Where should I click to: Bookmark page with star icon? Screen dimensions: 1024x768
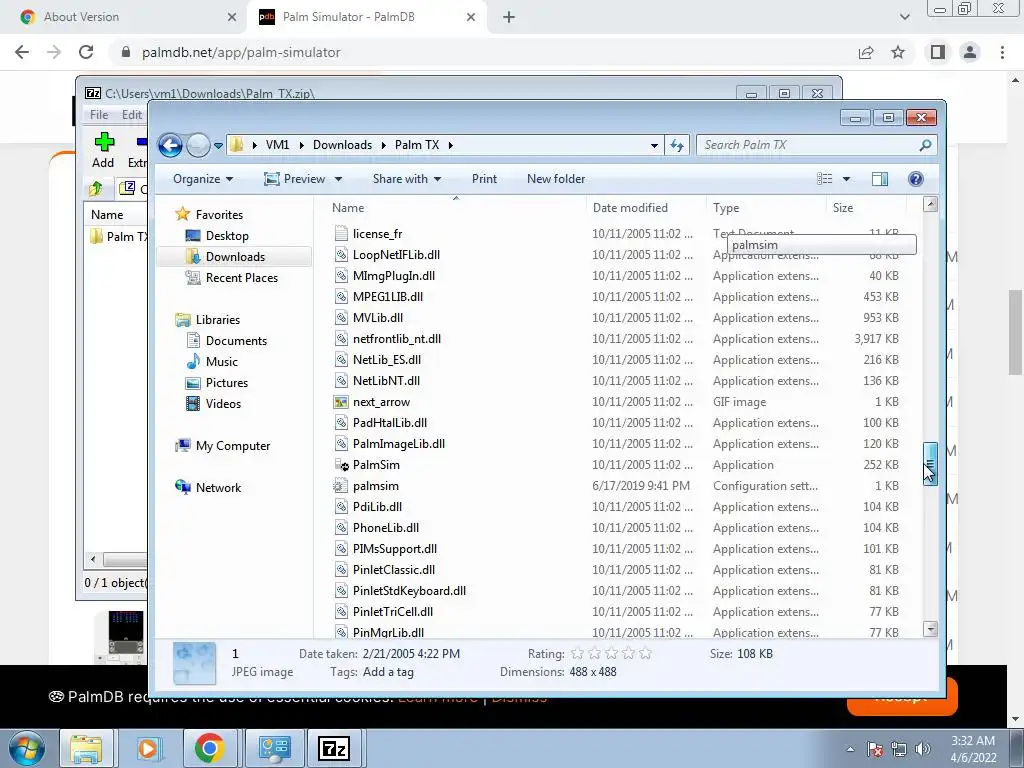(898, 52)
